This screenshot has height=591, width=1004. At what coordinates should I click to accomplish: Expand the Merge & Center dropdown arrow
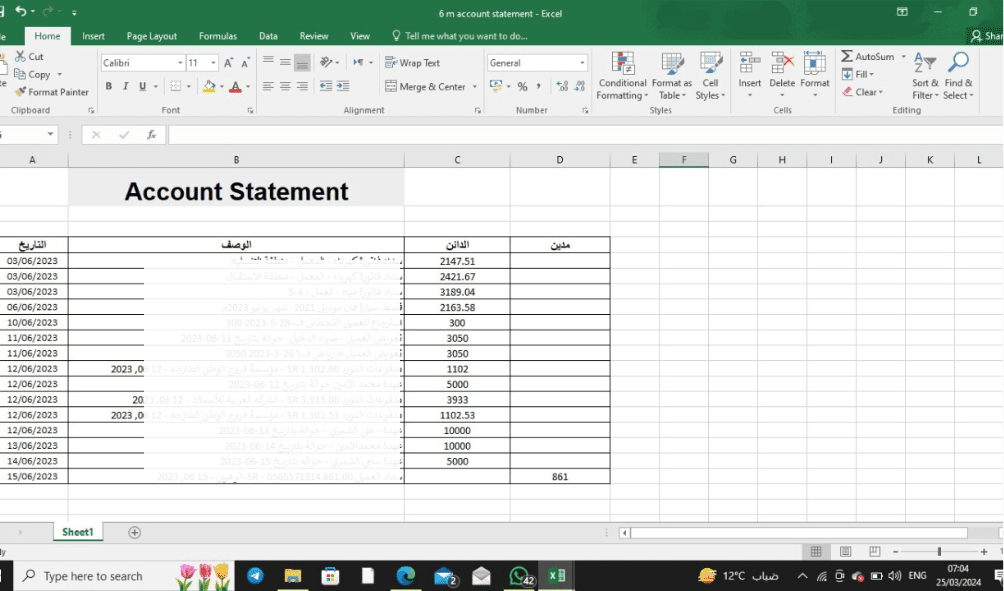474,86
